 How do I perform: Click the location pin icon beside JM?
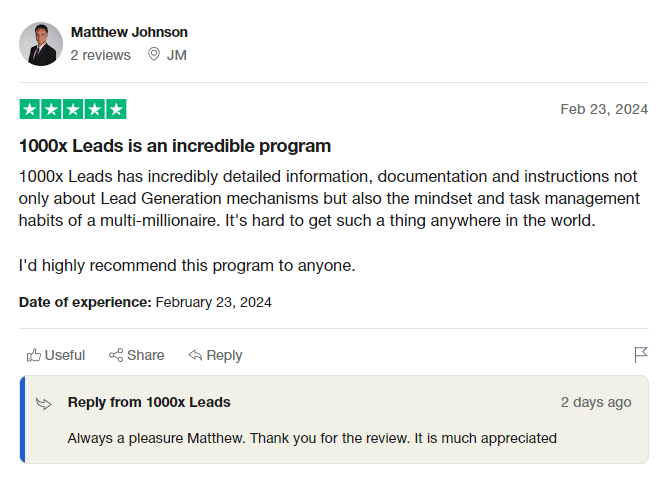[x=154, y=55]
